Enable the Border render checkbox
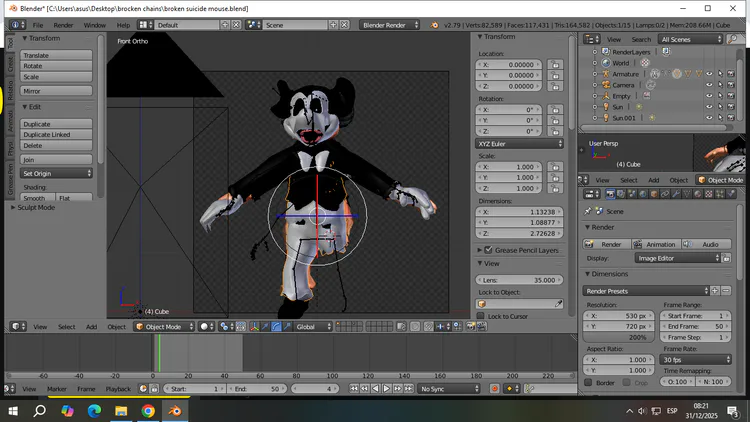The width and height of the screenshot is (750, 422). tap(588, 382)
